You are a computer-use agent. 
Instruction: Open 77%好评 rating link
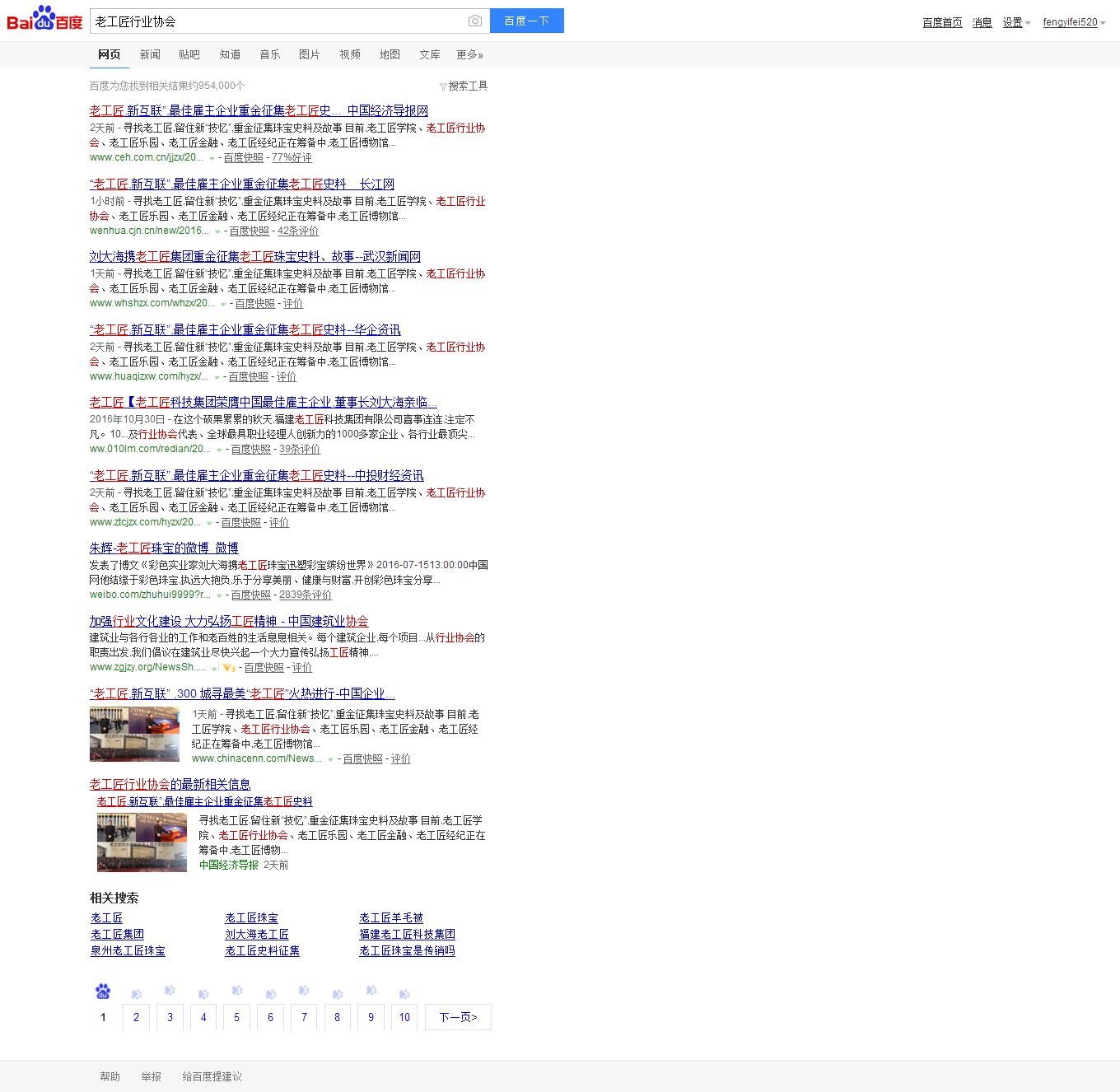tap(292, 157)
